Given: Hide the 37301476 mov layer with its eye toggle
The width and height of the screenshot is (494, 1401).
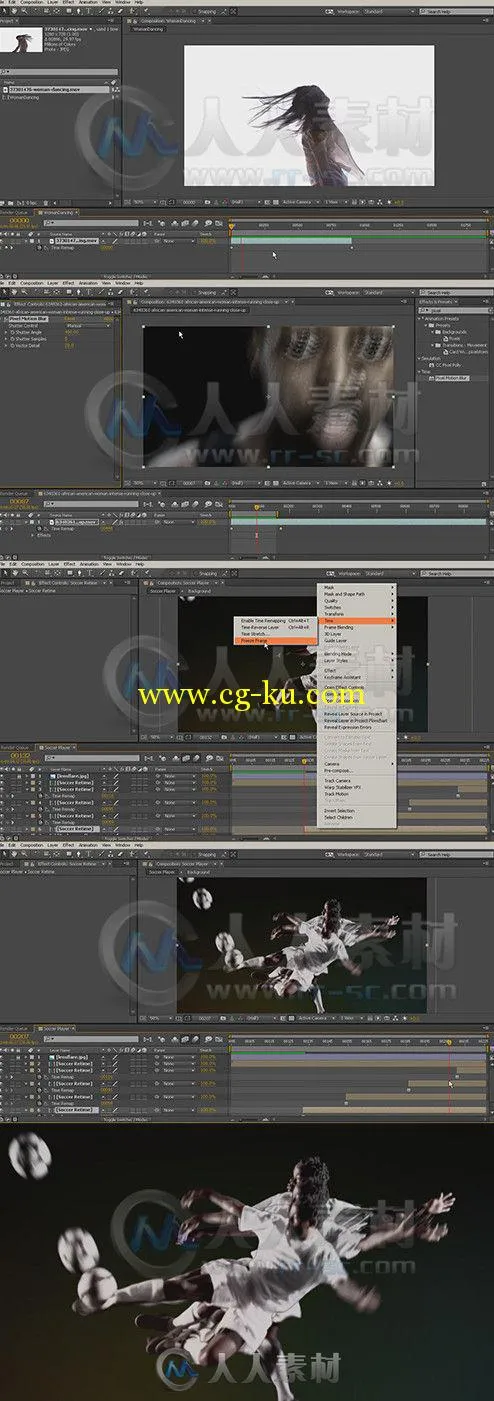Looking at the screenshot, I should (x=4, y=241).
